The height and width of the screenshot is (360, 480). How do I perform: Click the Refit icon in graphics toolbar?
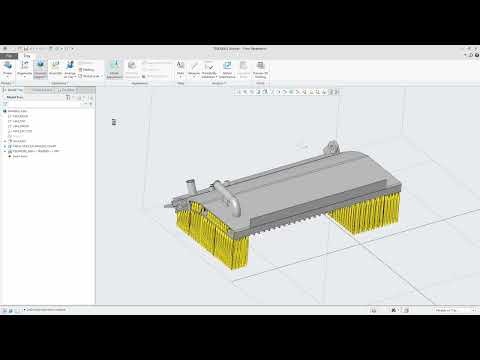(239, 92)
